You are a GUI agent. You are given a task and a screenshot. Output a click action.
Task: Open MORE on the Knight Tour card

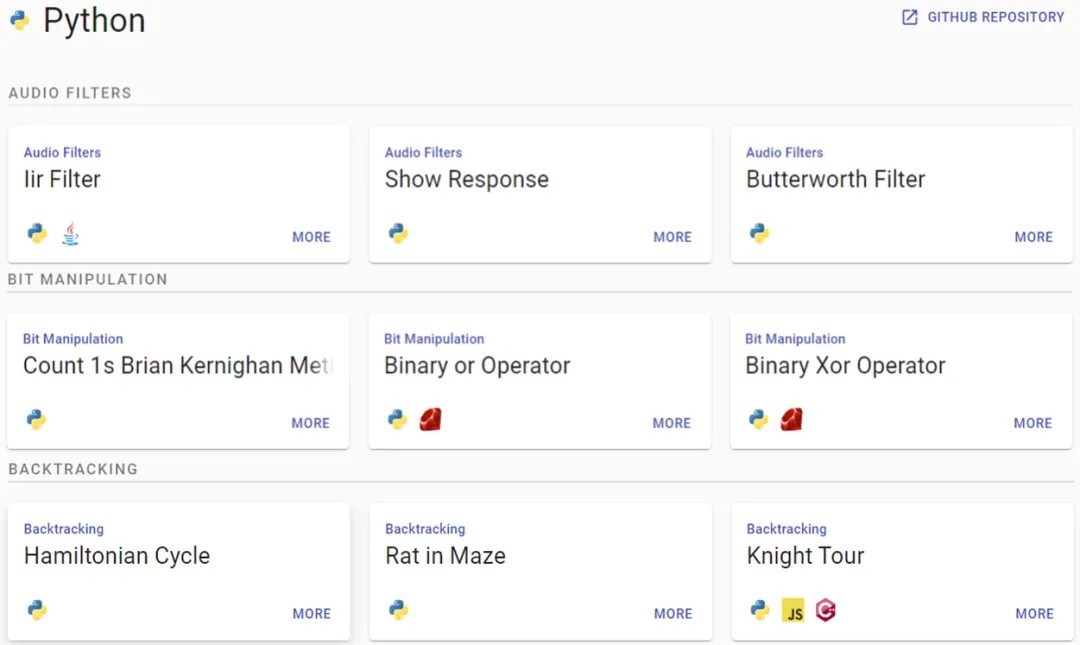[x=1034, y=613]
